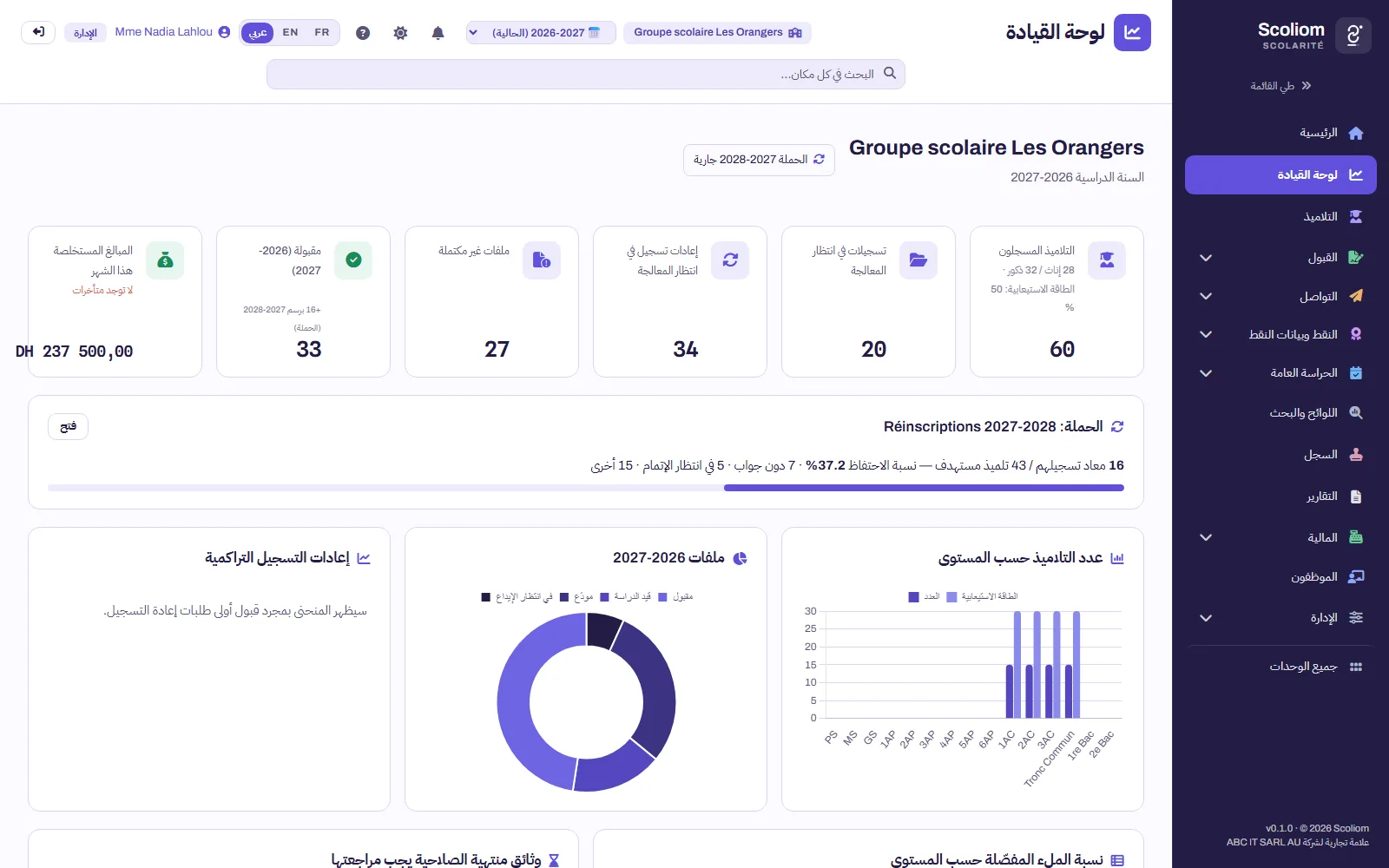
Task: Toggle مودَع legend in donut chart
Action: pos(576,597)
